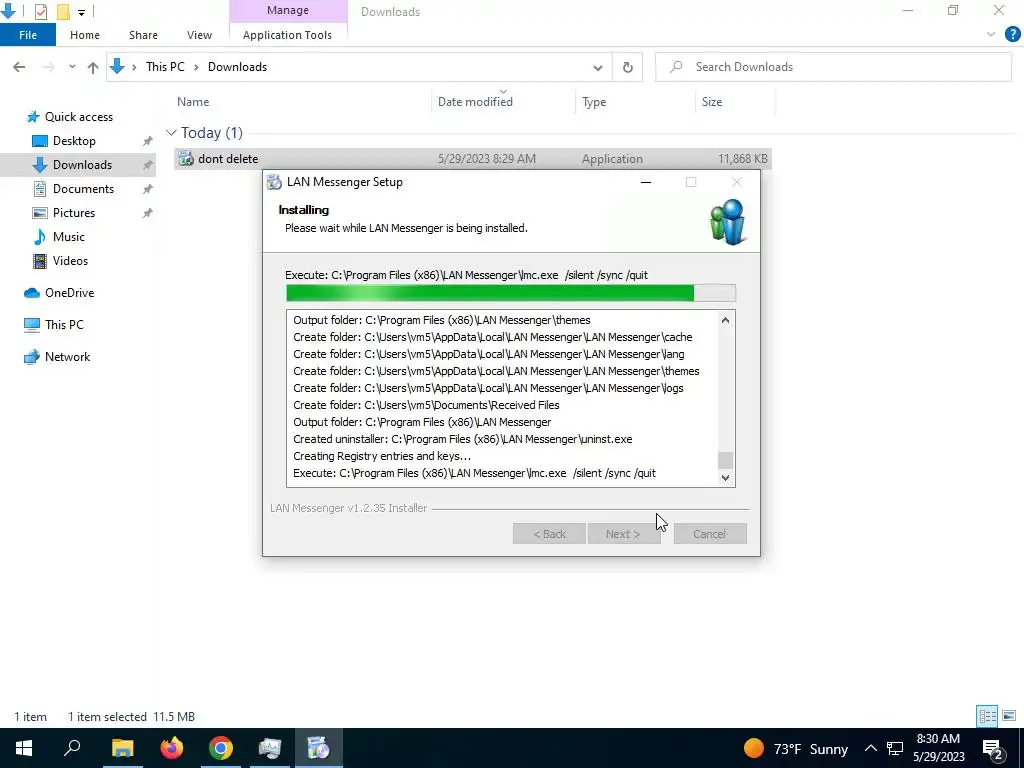The width and height of the screenshot is (1024, 768).
Task: Open Customize Quick Access Toolbar dropdown
Action: pos(82,12)
